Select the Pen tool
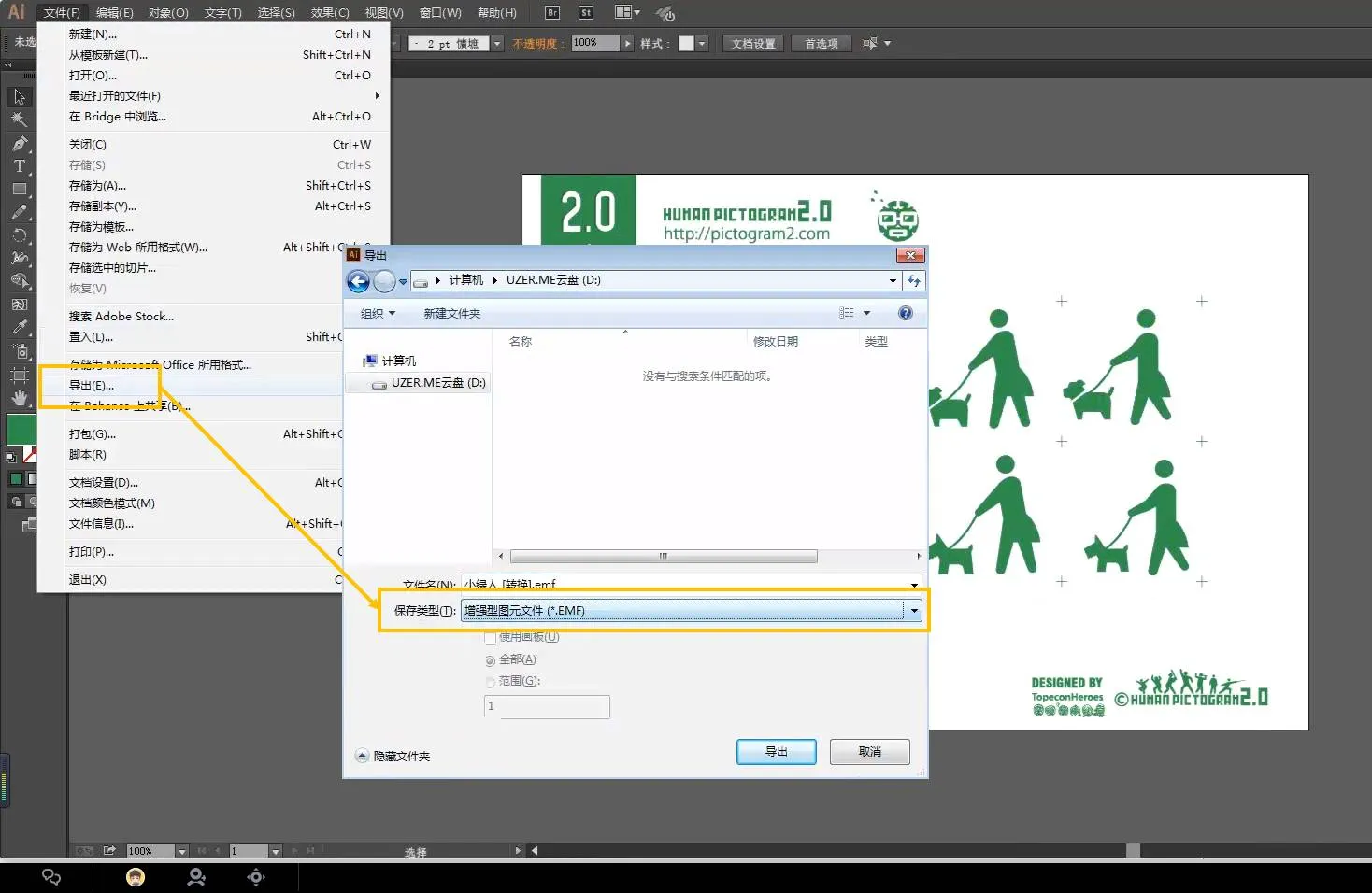 click(19, 144)
